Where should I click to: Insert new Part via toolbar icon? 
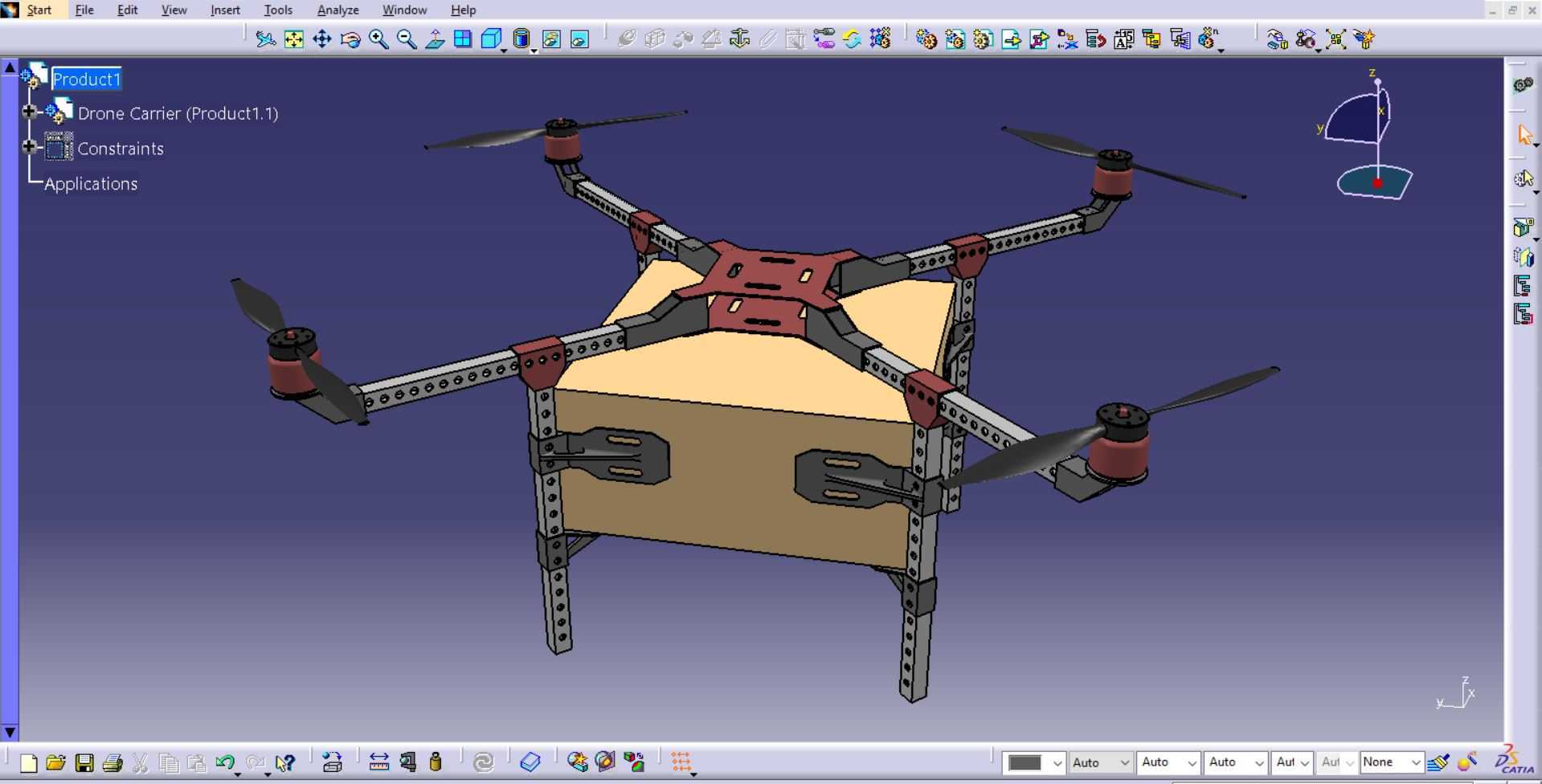983,39
